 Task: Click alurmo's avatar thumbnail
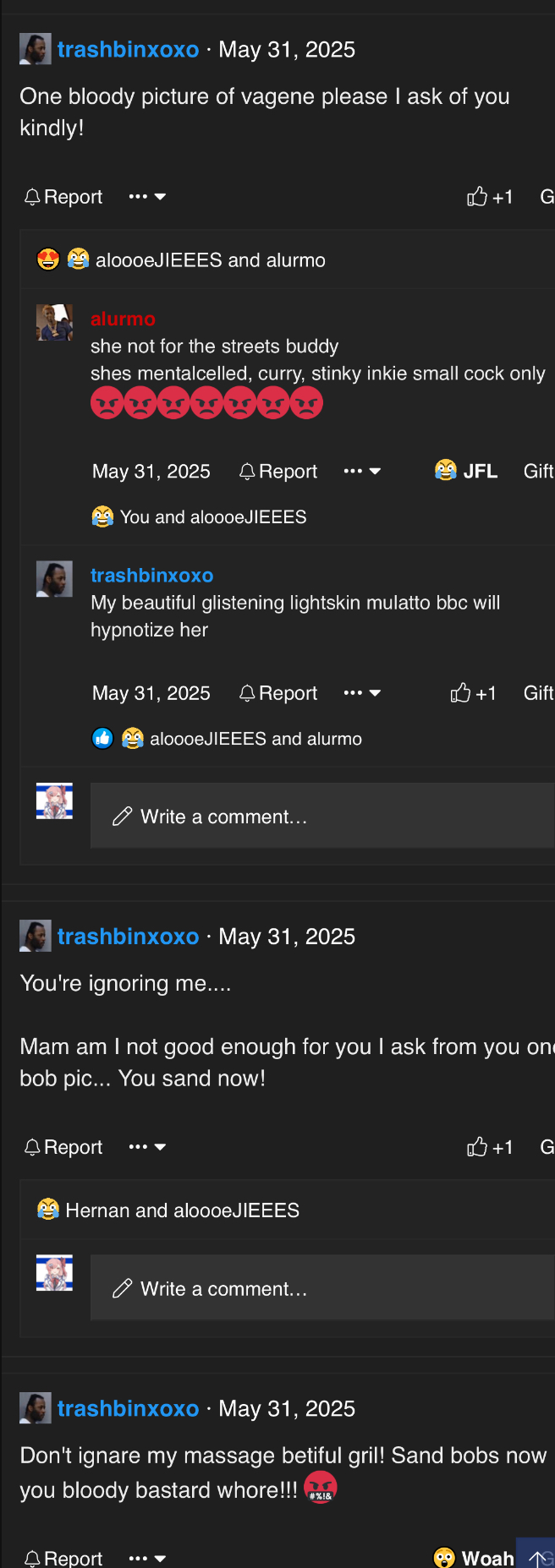(x=54, y=323)
